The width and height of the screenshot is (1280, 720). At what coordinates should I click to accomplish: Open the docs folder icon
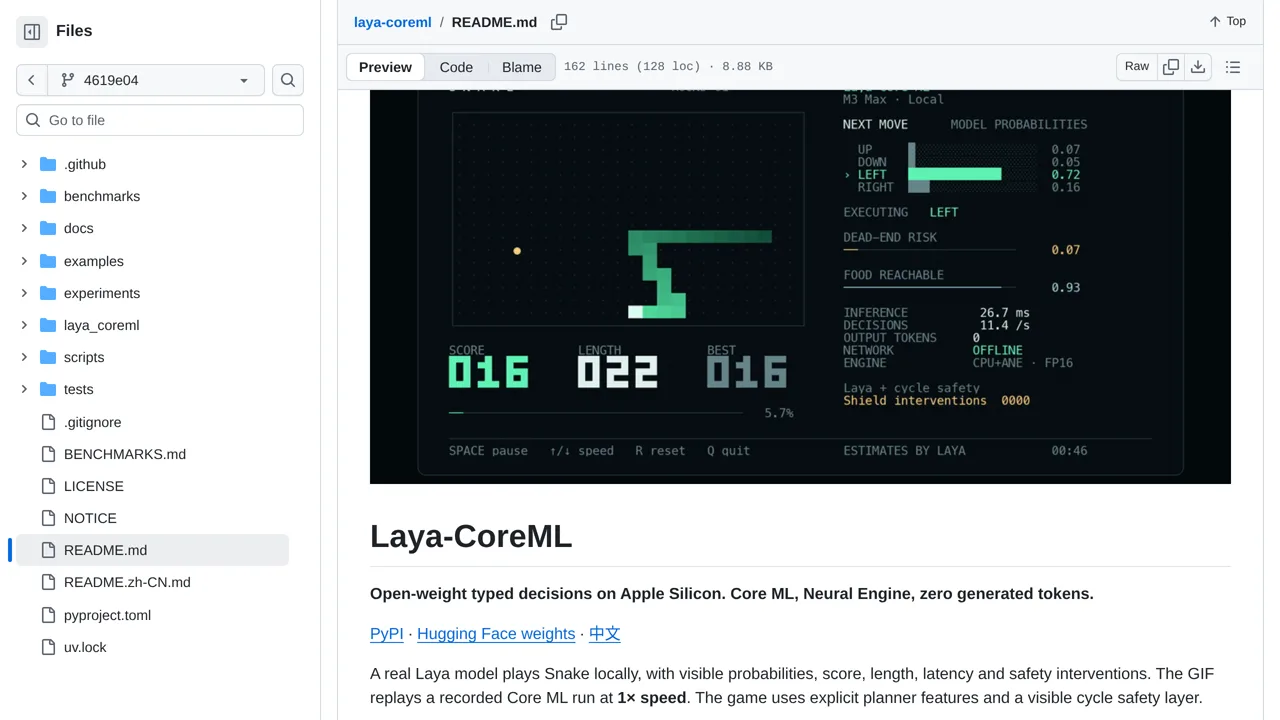(48, 228)
